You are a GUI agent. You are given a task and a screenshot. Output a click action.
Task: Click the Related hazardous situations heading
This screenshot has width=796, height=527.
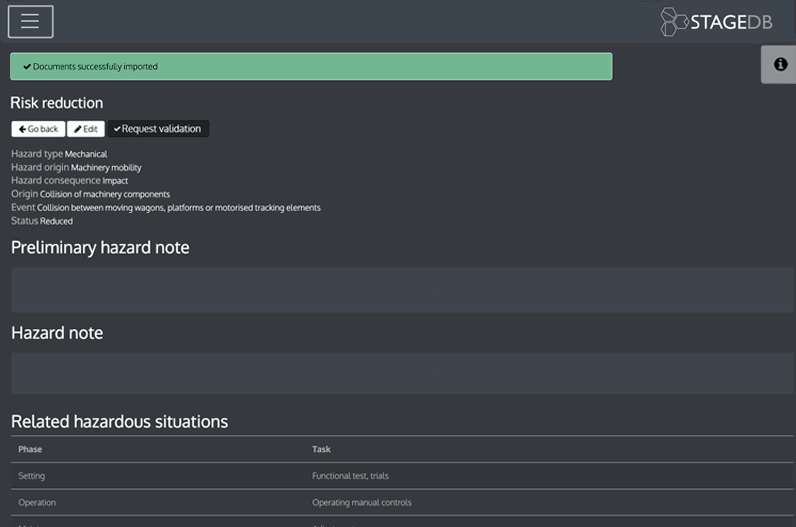coord(119,422)
